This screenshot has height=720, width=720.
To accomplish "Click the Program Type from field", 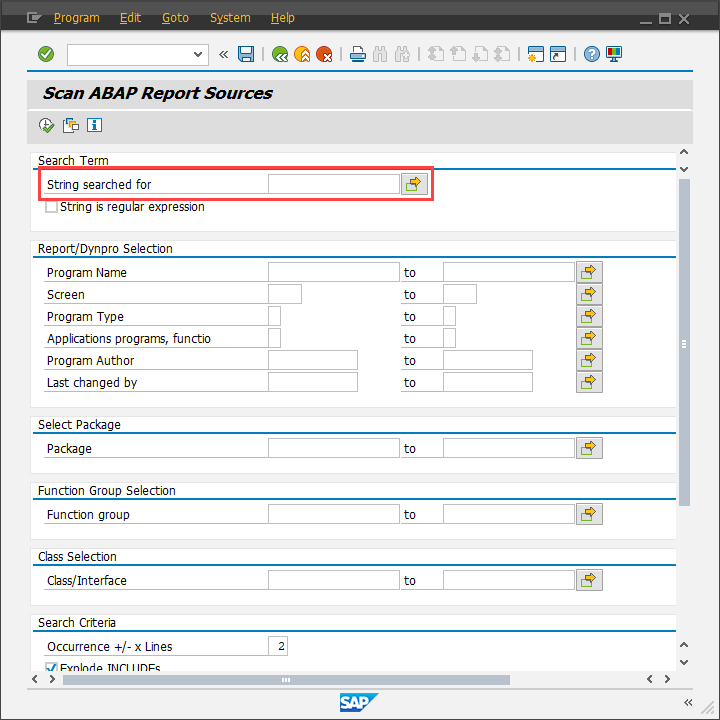I will [275, 316].
